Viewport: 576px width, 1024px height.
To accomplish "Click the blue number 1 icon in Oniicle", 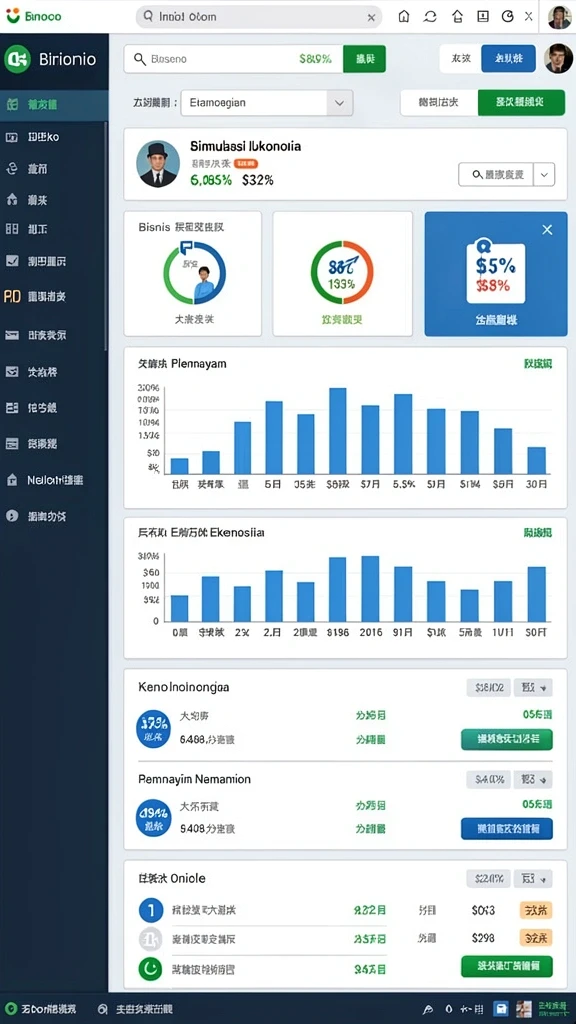I will [x=150, y=910].
